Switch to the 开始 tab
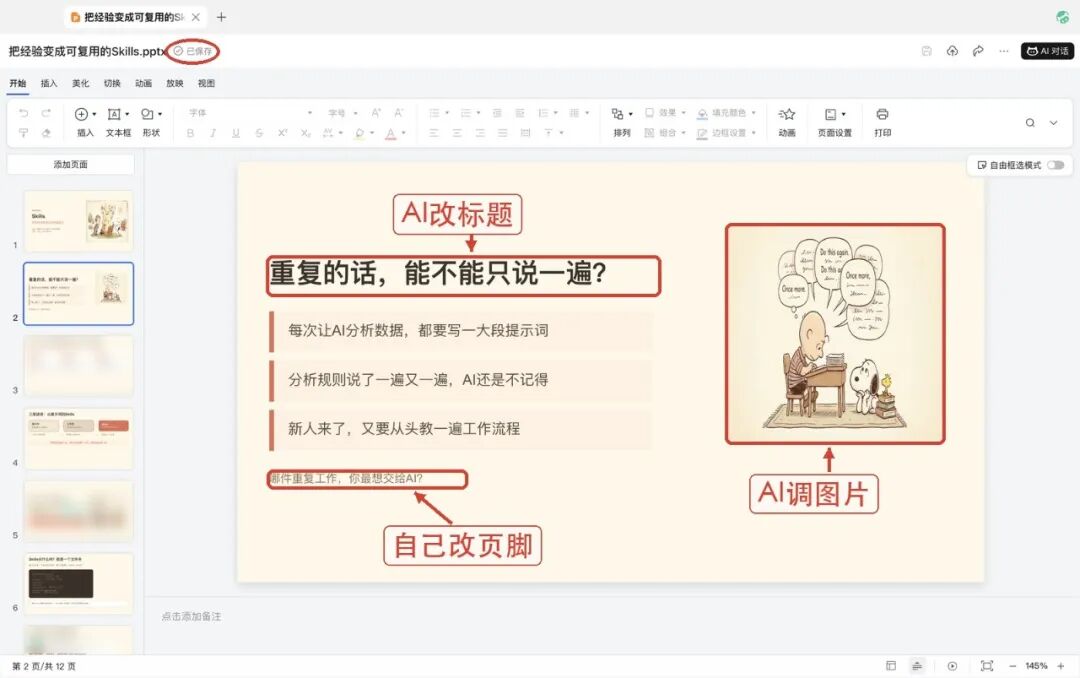Image resolution: width=1080 pixels, height=678 pixels. 17,83
